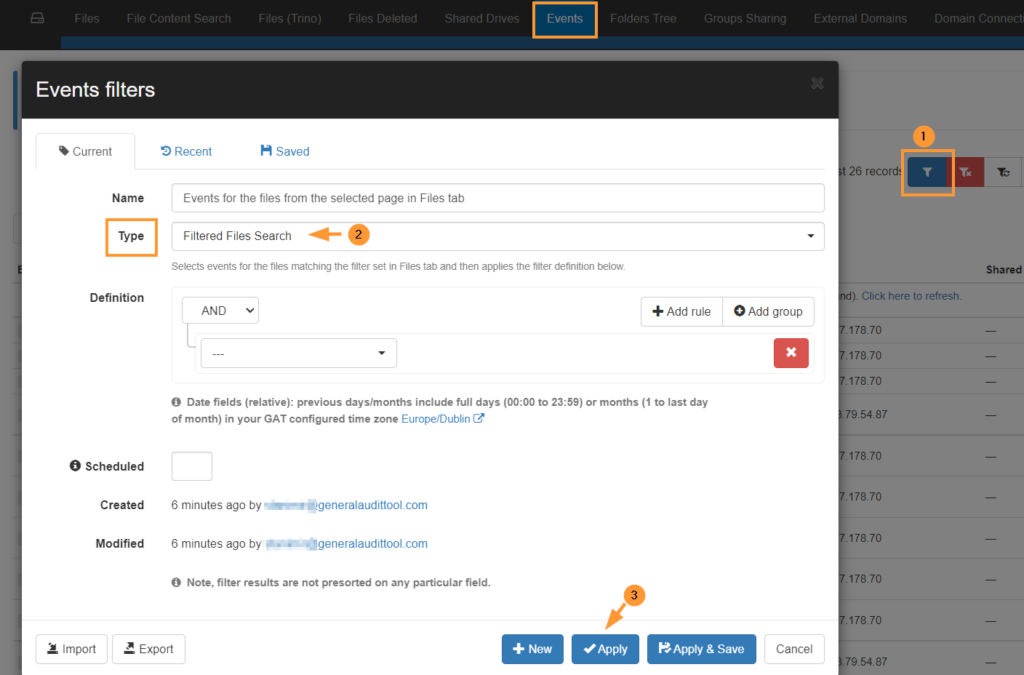Toggle the Scheduled checkbox

(192, 466)
